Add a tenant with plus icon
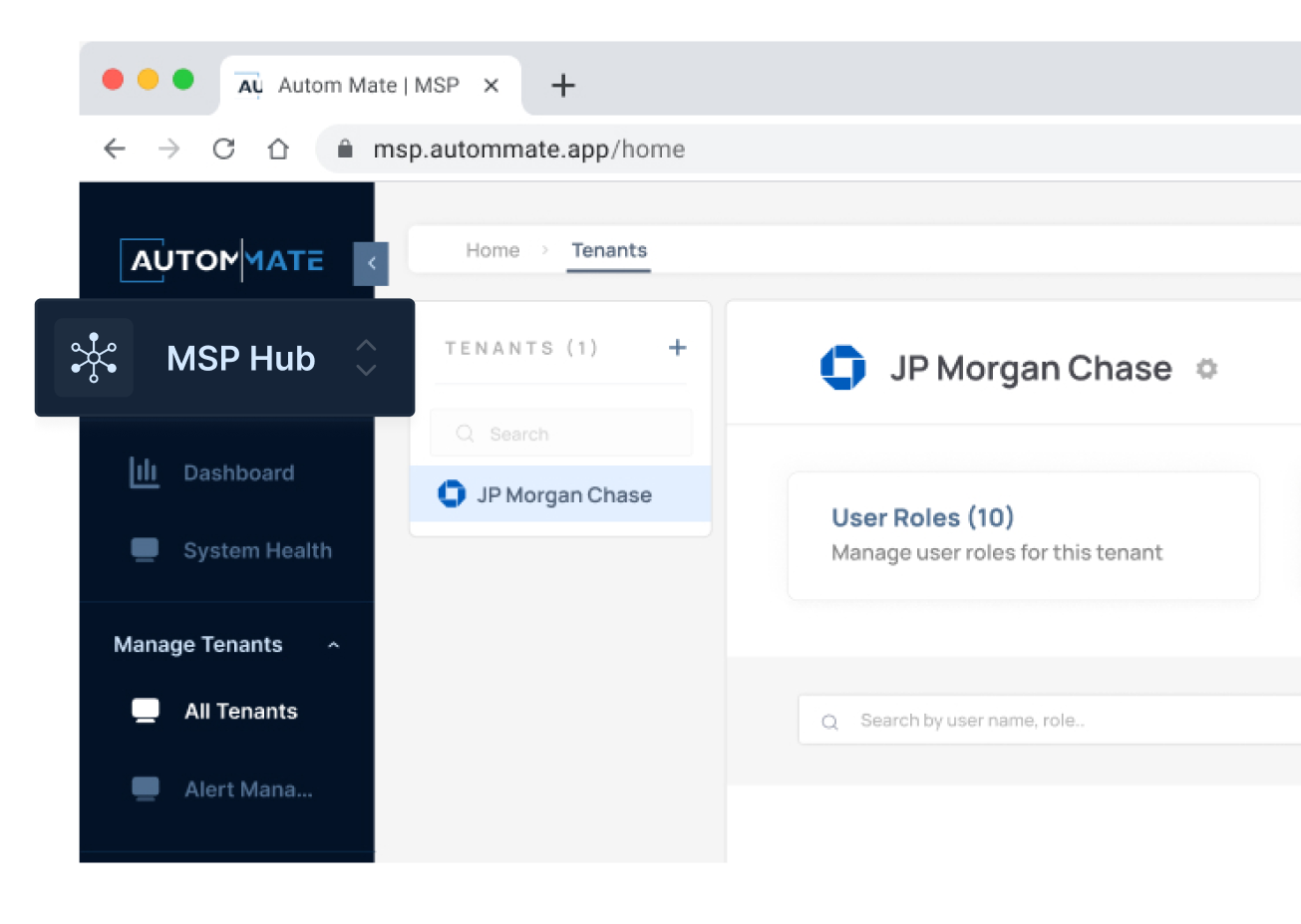1301x924 pixels. point(678,347)
